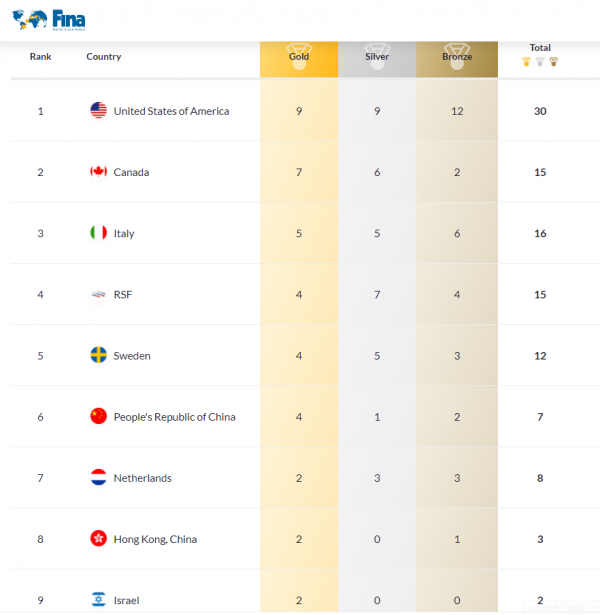Select the Hong Kong, China country name
600x615 pixels.
point(155,539)
